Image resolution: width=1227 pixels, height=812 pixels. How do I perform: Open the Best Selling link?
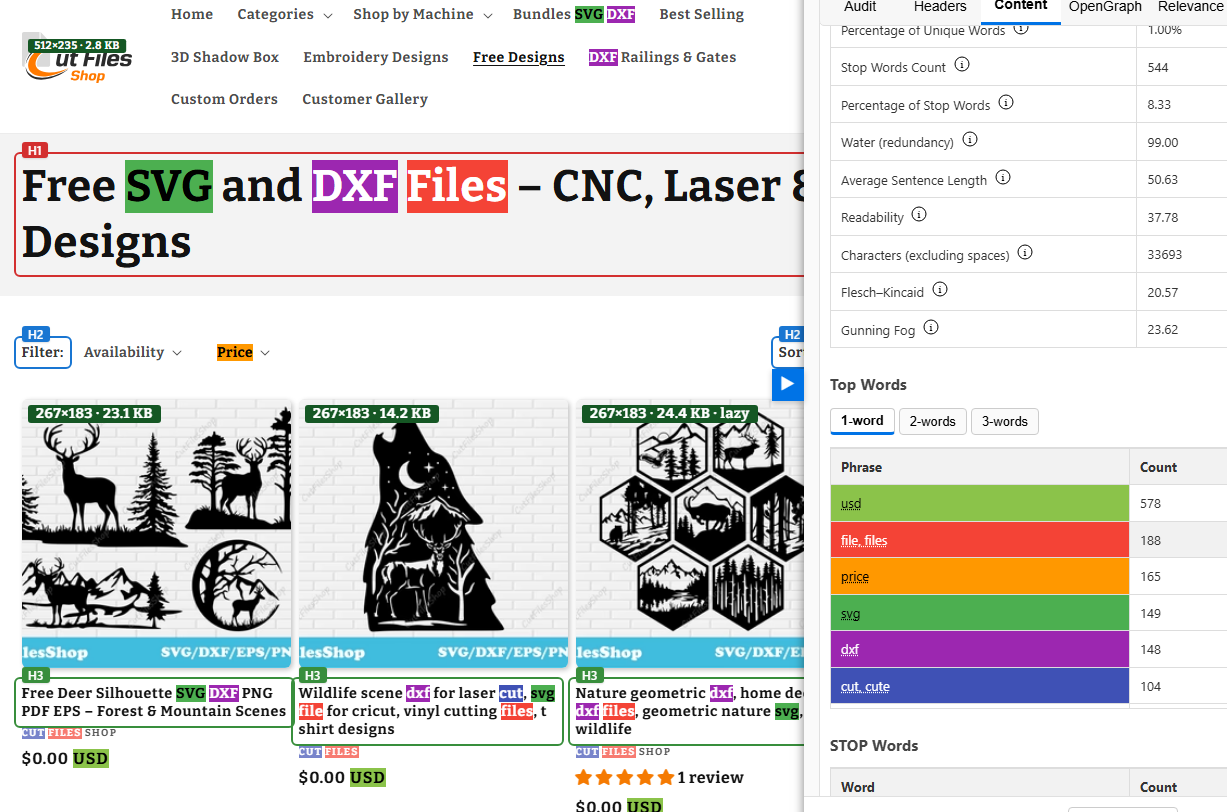pyautogui.click(x=702, y=14)
